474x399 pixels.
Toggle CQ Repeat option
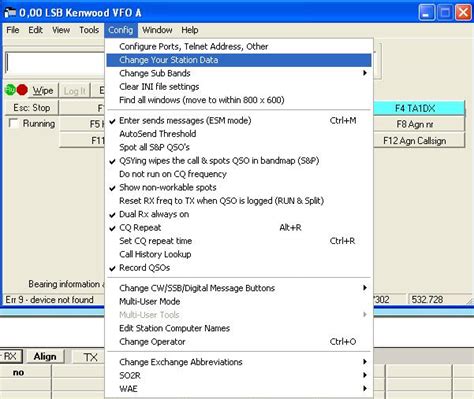pyautogui.click(x=239, y=228)
